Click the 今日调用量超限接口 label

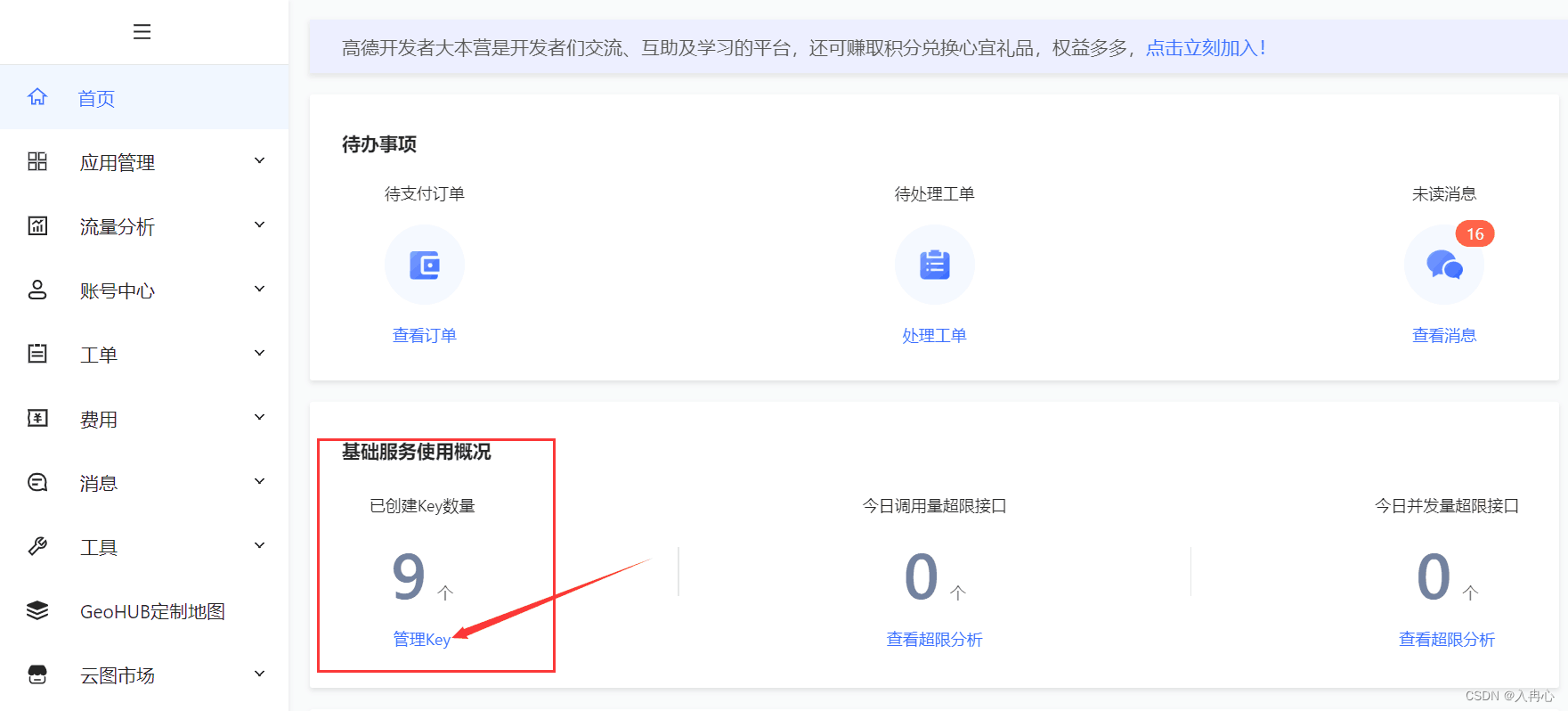click(x=935, y=505)
